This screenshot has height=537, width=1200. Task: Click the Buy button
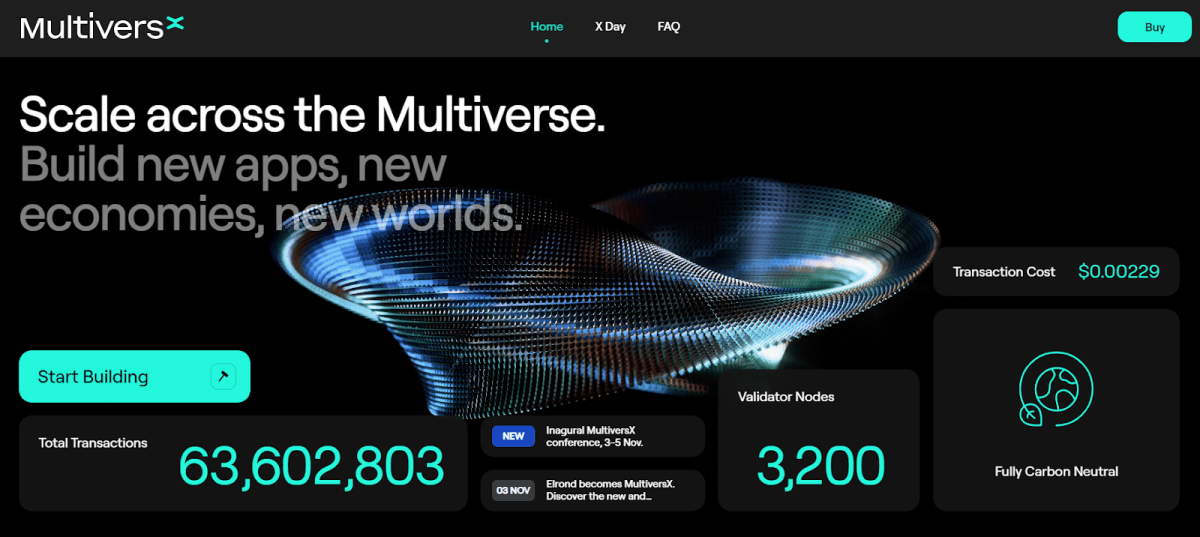click(1155, 27)
